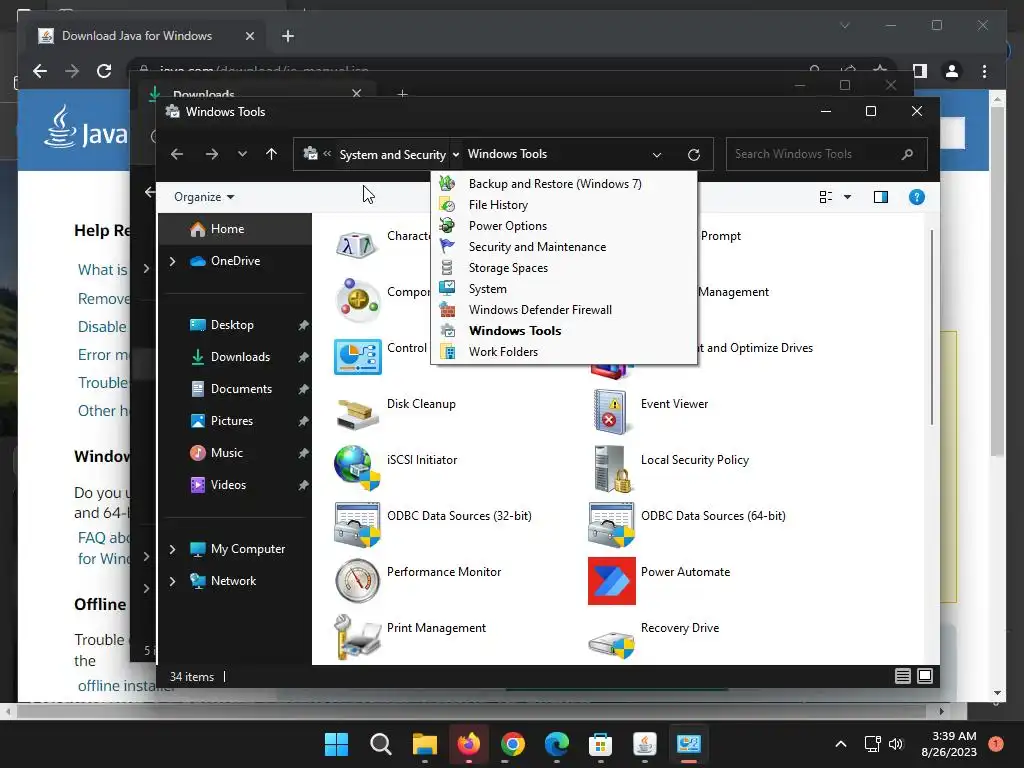Screen dimensions: 1024x768
Task: Open Pictures in navigation pane
Action: (235, 421)
